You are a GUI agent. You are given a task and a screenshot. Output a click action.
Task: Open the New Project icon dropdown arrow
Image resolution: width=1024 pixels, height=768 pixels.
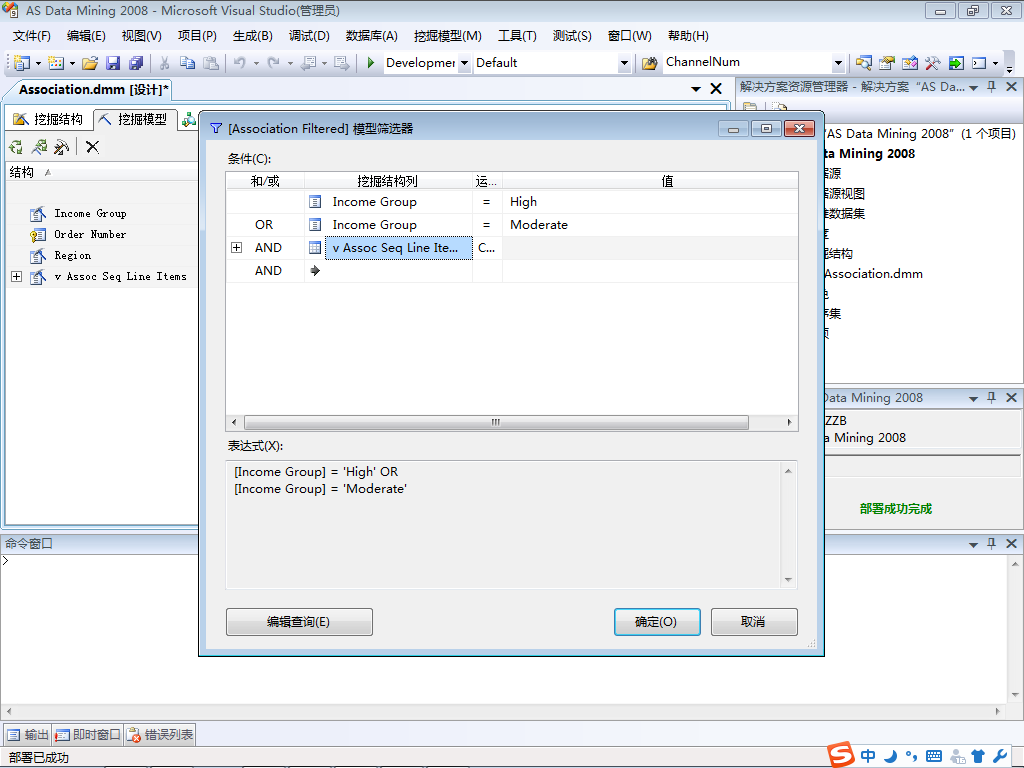pyautogui.click(x=38, y=63)
